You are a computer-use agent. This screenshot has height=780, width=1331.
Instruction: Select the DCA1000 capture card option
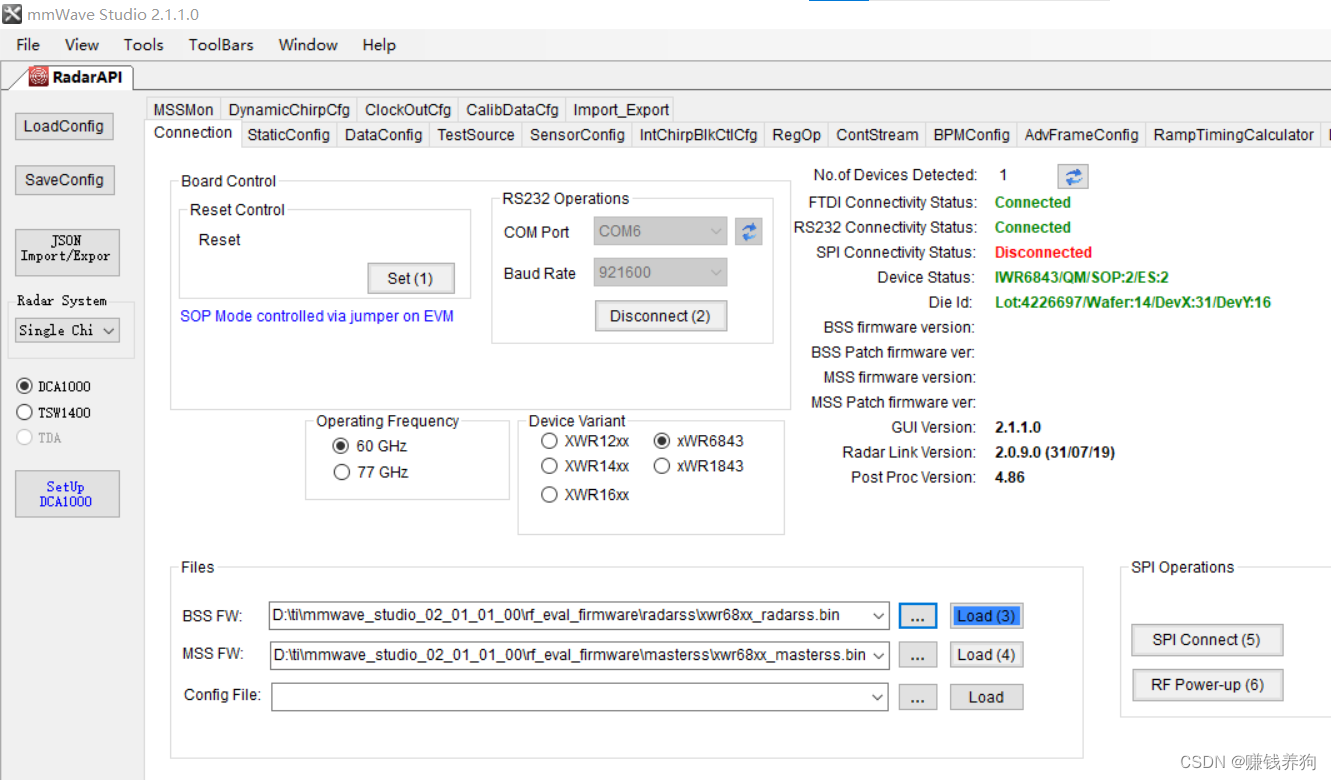[x=24, y=386]
